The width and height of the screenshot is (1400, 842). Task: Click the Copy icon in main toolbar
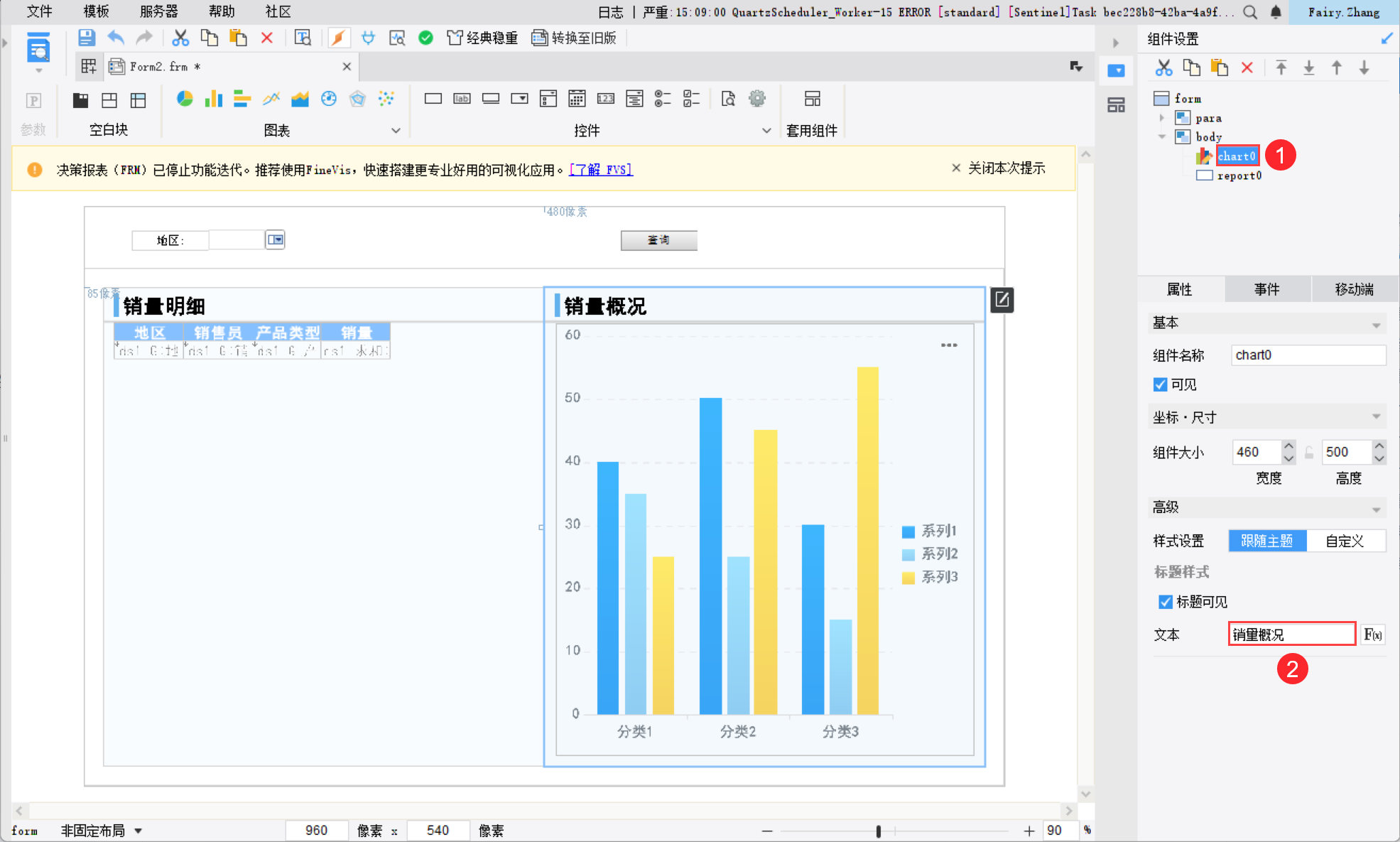[x=210, y=38]
